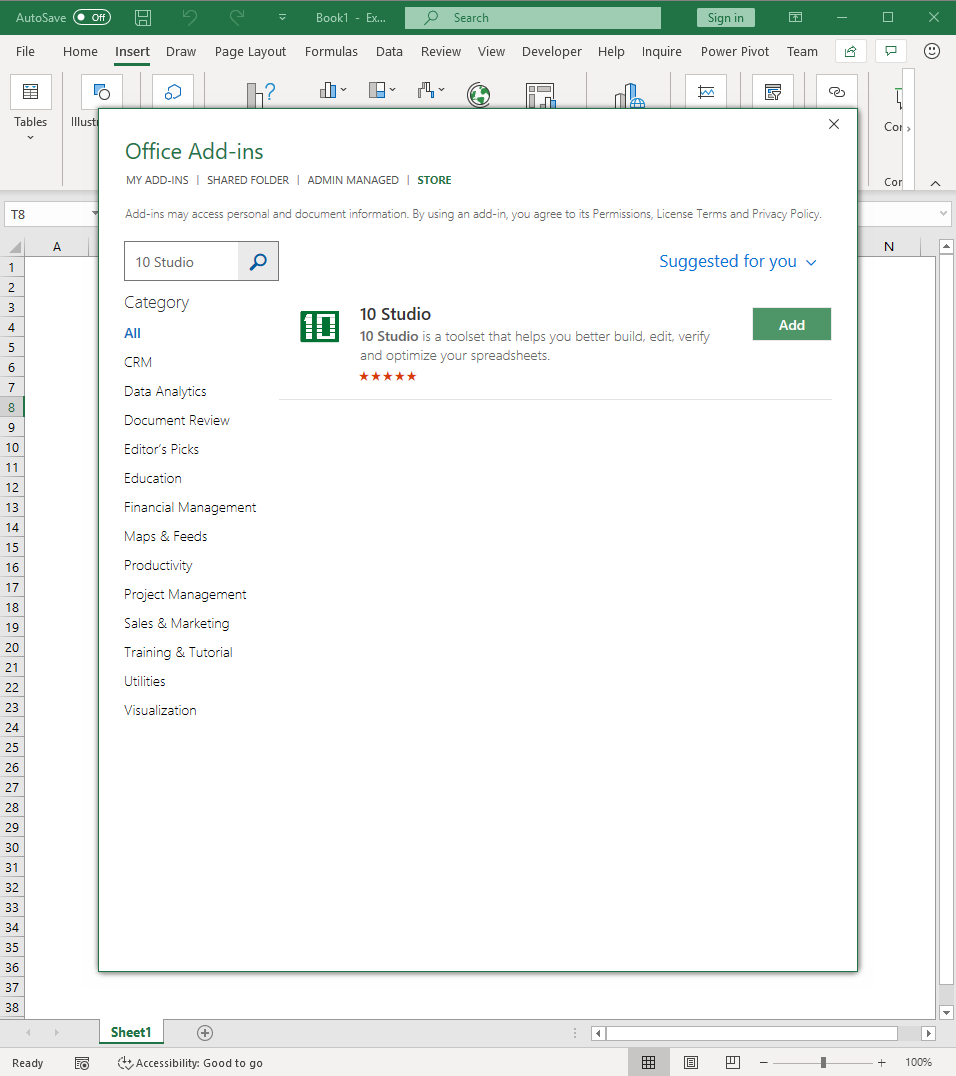Switch to Page Layout view icon
Viewport: 956px width, 1076px height.
coord(690,1062)
